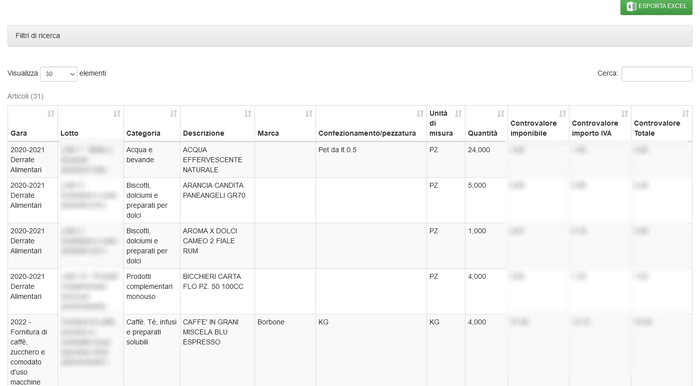Click the Esporta Excel button

pos(656,7)
